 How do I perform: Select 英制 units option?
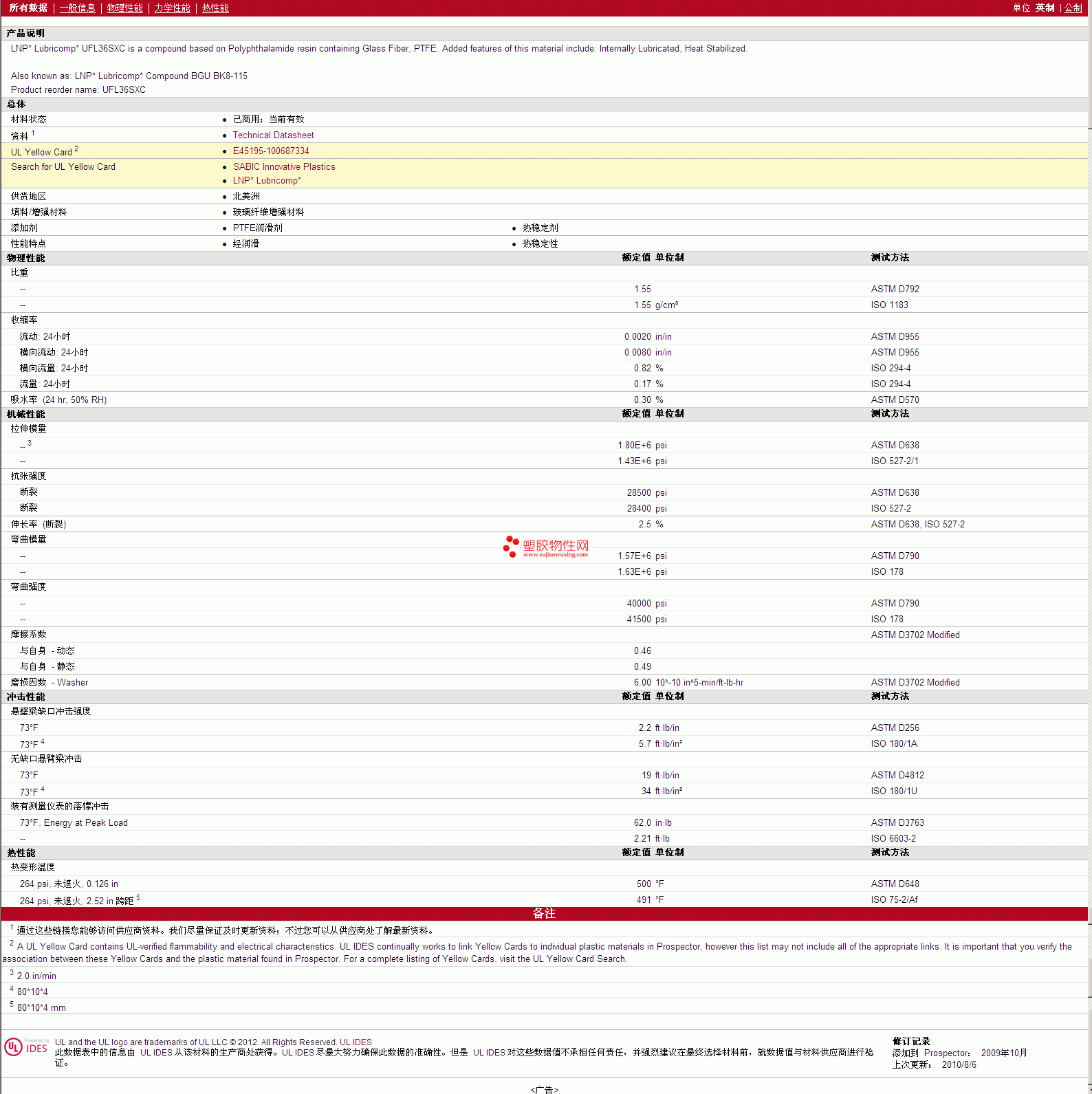1045,8
